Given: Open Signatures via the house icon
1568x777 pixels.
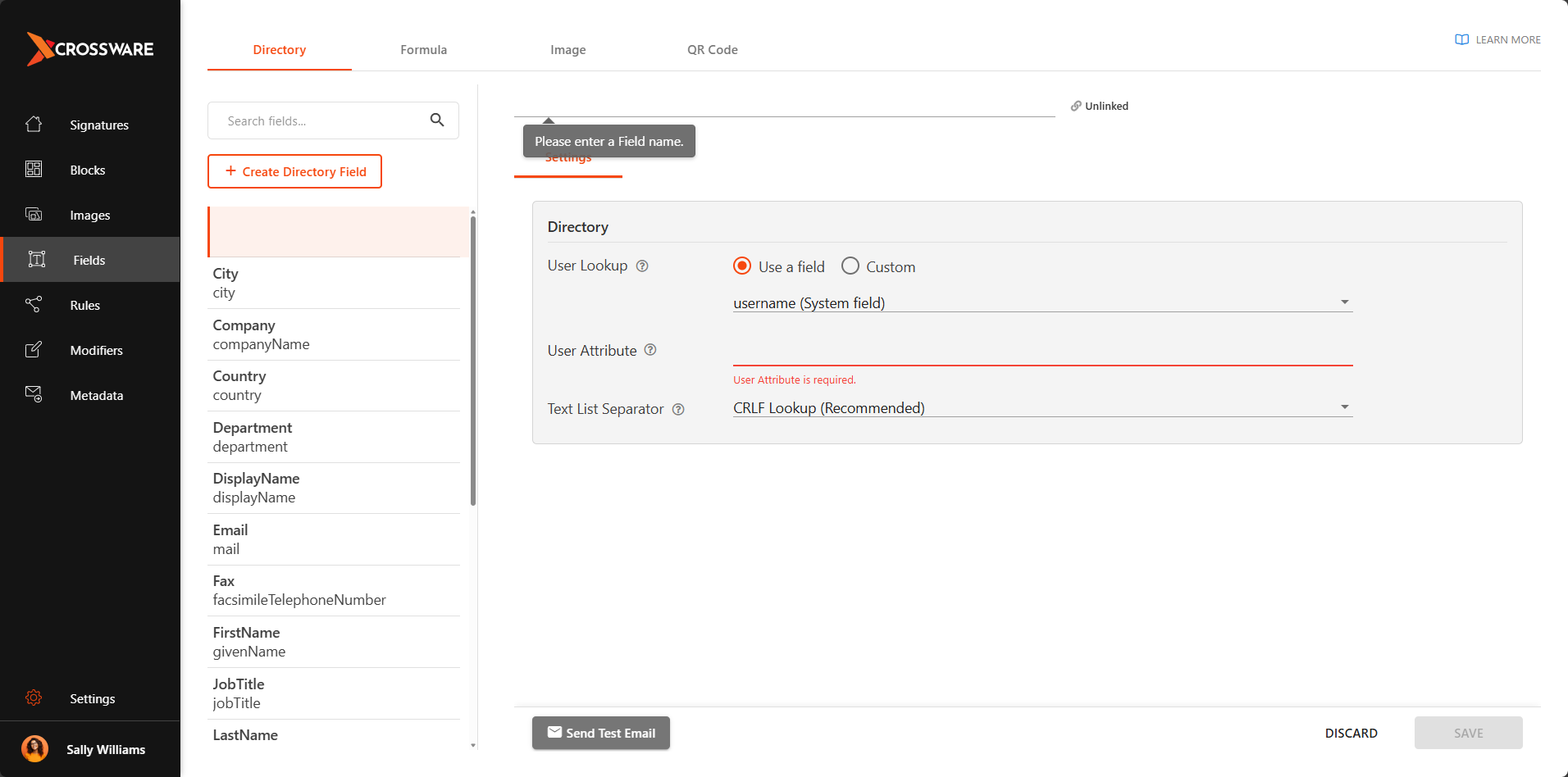Looking at the screenshot, I should [x=34, y=125].
